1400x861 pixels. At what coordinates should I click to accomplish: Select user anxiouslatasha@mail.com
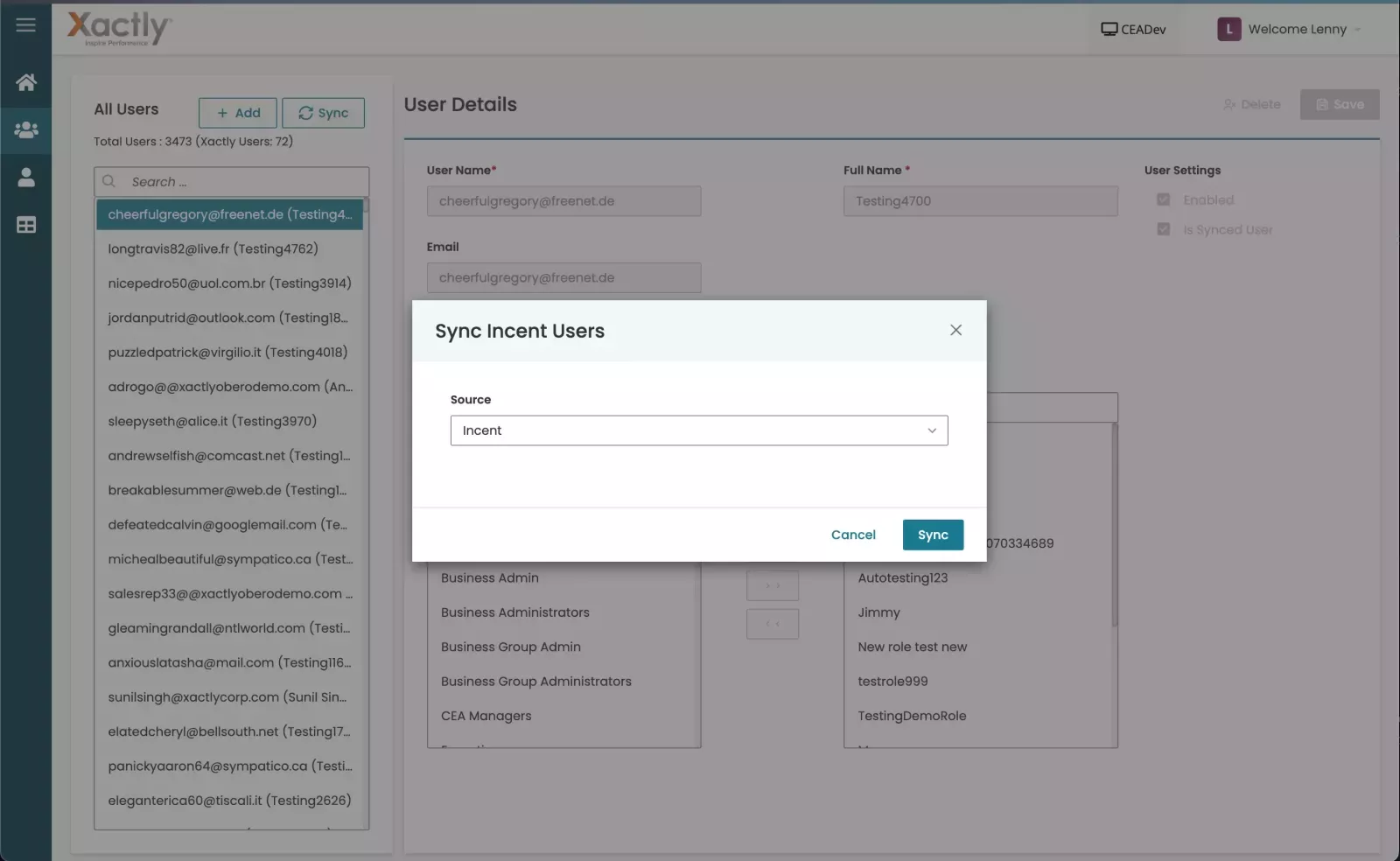229,662
